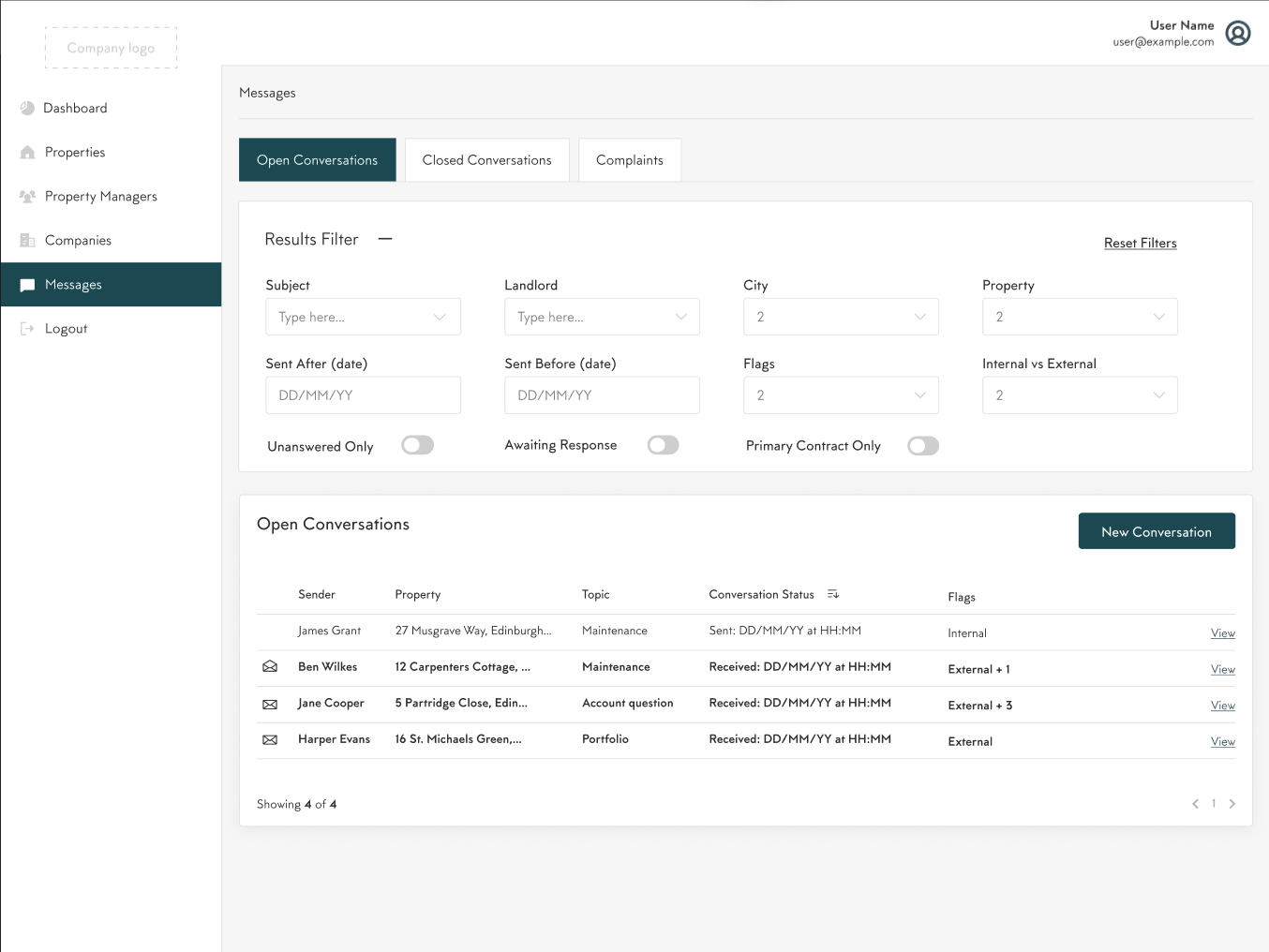Click the External + 3 flag cell
Viewport: 1269px width, 952px height.
979,706
